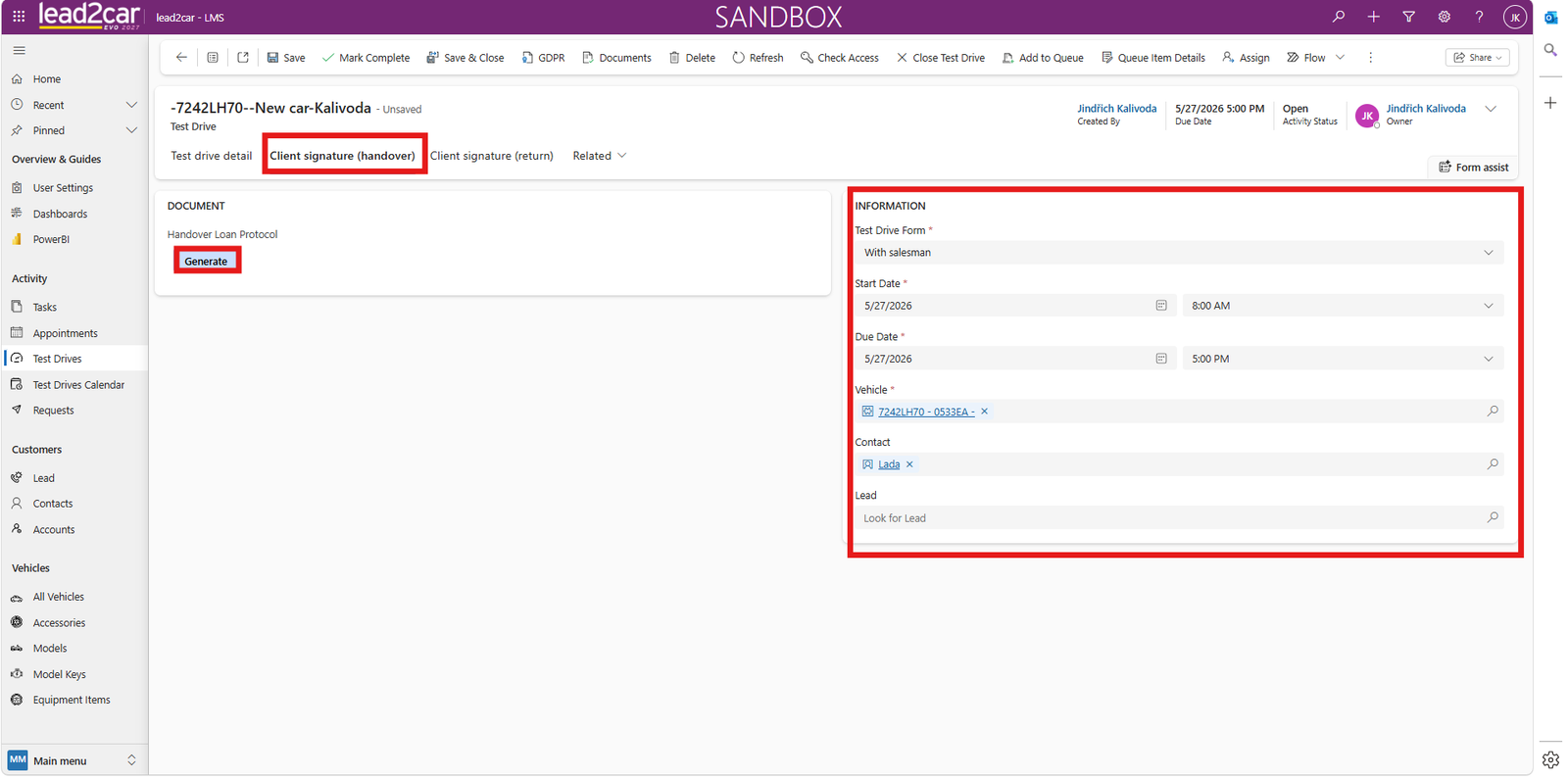Screen dimensions: 1568x778
Task: Click the Share button
Action: pyautogui.click(x=1478, y=58)
